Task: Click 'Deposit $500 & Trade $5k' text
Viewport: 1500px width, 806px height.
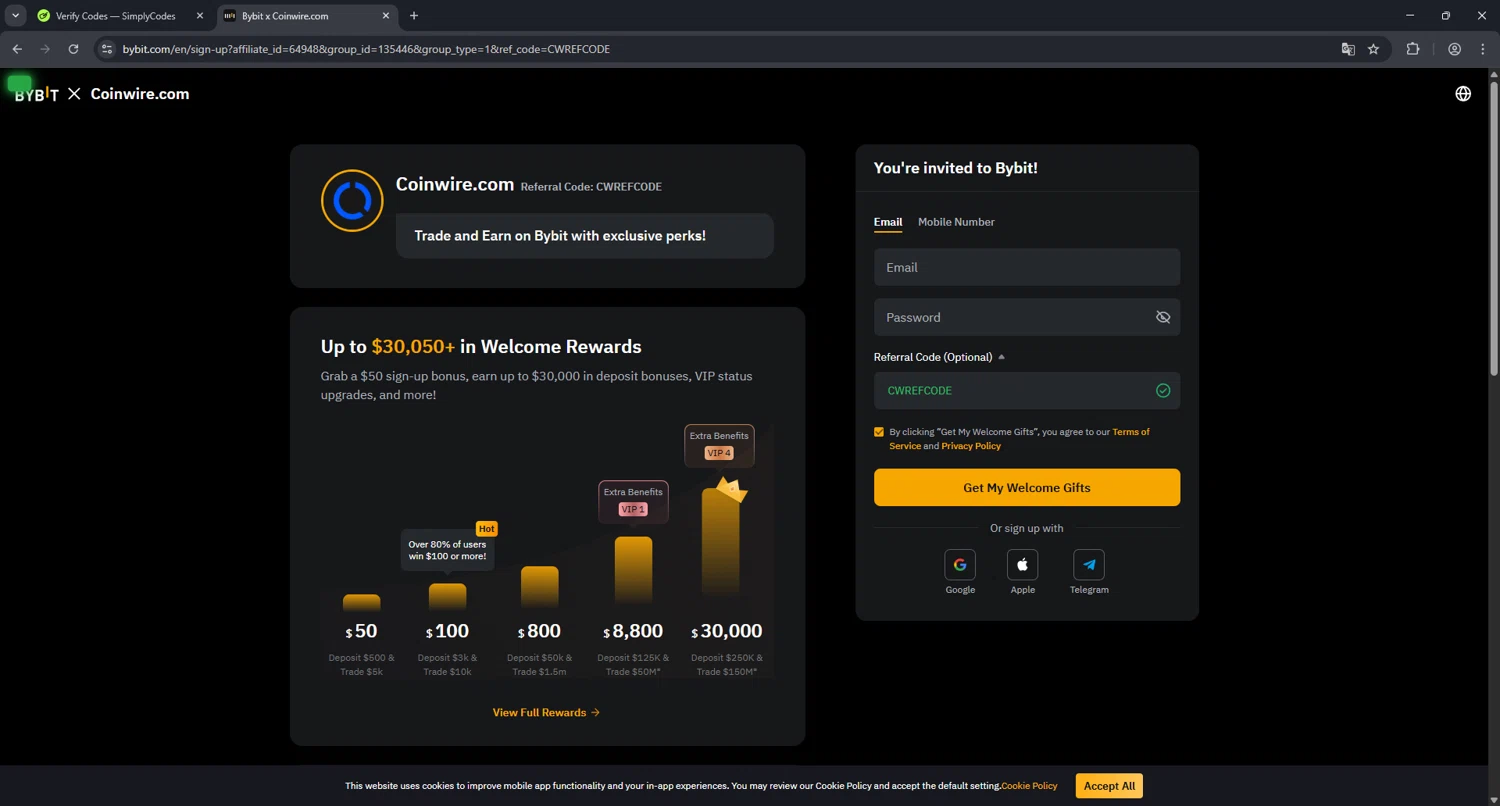Action: [361, 665]
